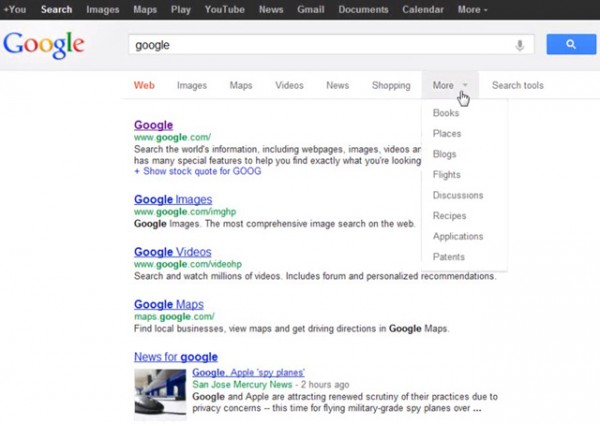Click into the search text field
The width and height of the screenshot is (600, 424).
click(320, 45)
